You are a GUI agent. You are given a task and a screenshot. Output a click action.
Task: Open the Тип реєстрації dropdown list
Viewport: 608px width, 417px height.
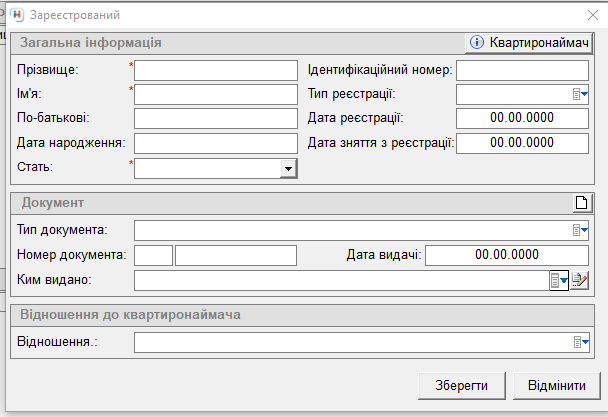point(580,94)
